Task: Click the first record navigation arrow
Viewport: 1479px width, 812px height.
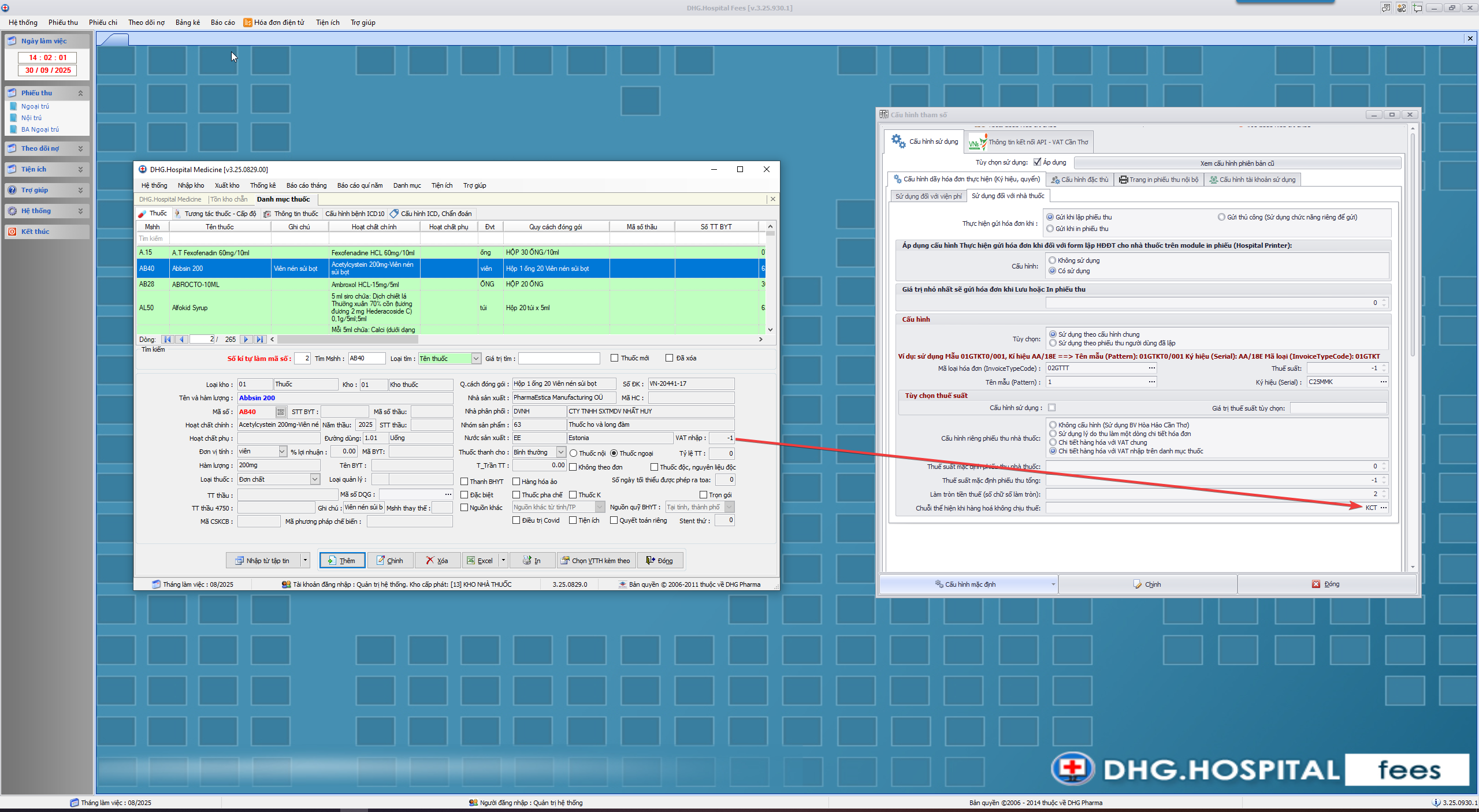Action: point(168,340)
